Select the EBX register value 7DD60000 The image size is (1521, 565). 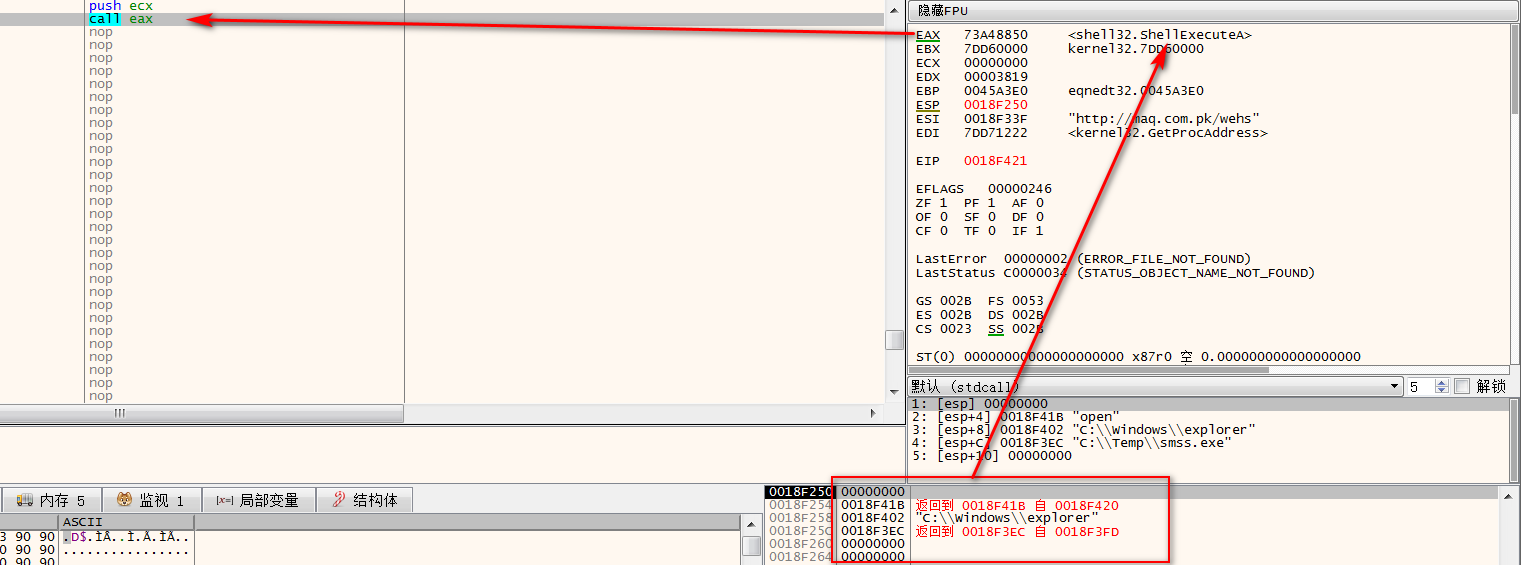pos(995,49)
